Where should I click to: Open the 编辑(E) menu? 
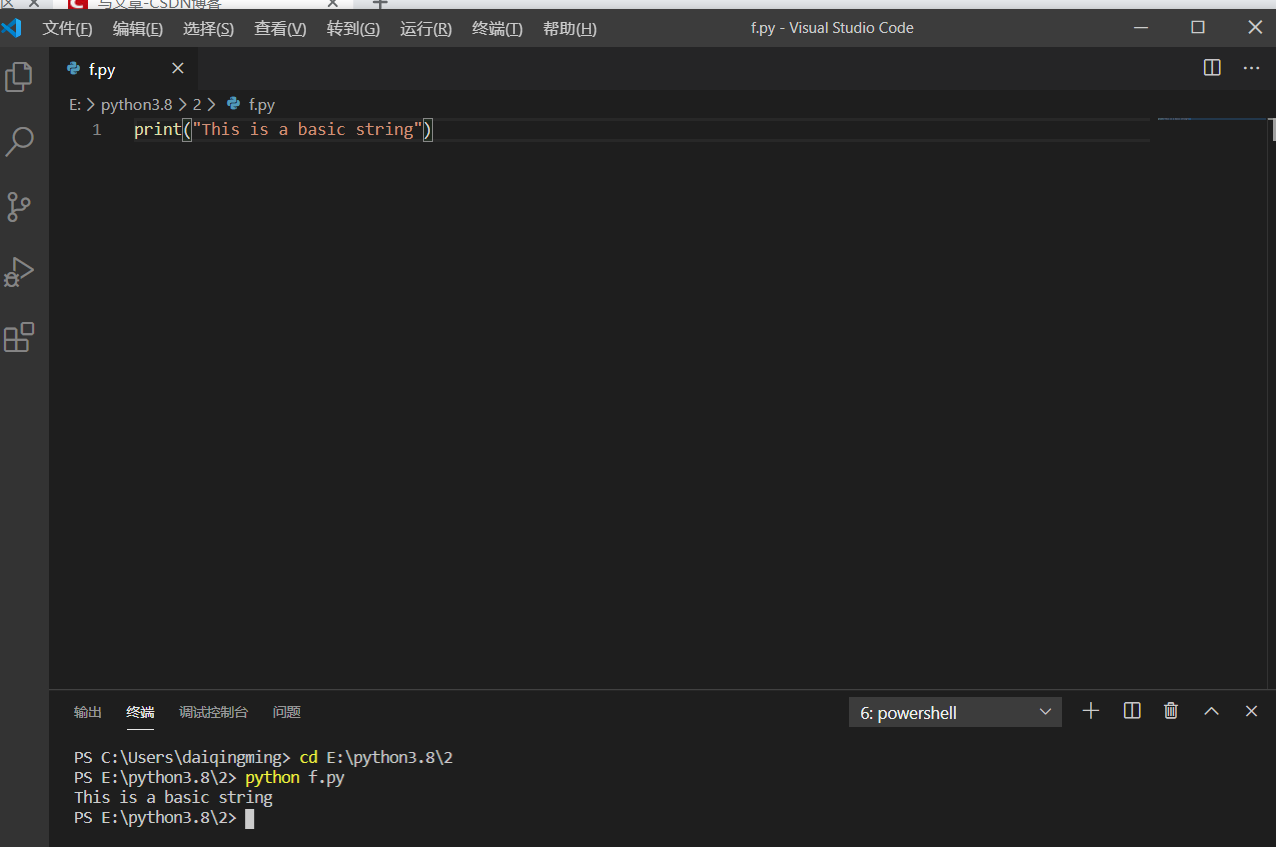point(138,29)
